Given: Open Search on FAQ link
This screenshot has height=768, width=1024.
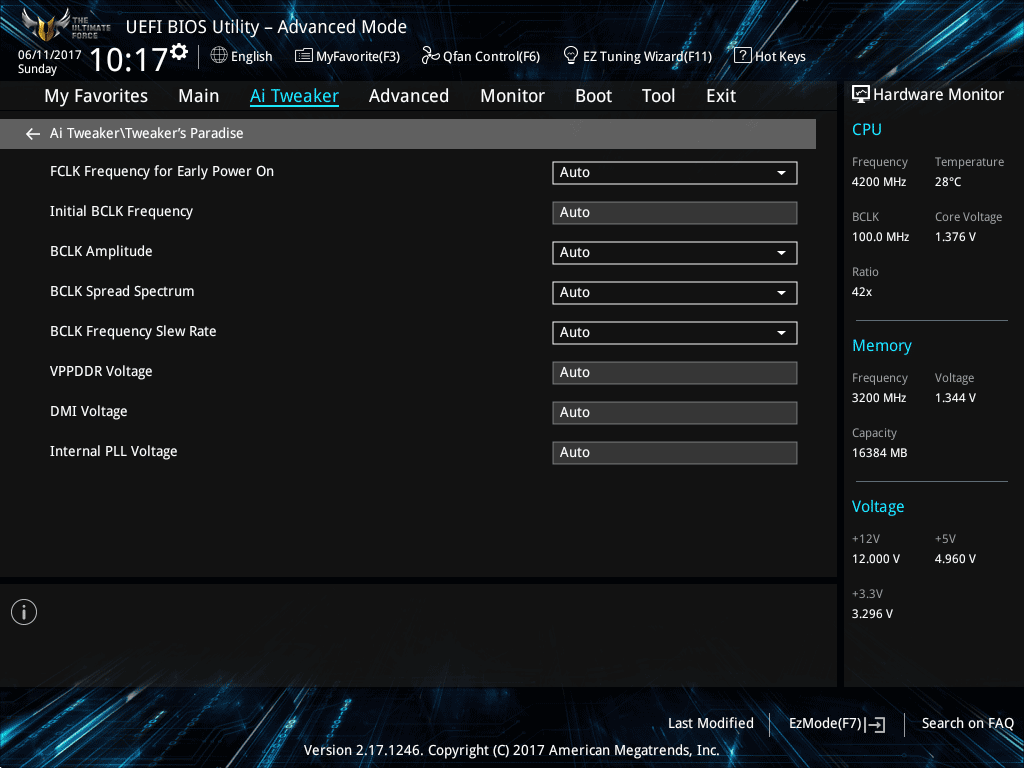Looking at the screenshot, I should tap(967, 723).
